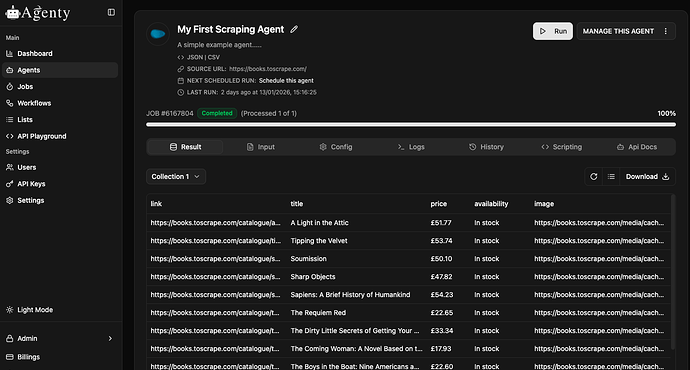Sort by price column header
690x370 pixels.
click(x=439, y=204)
